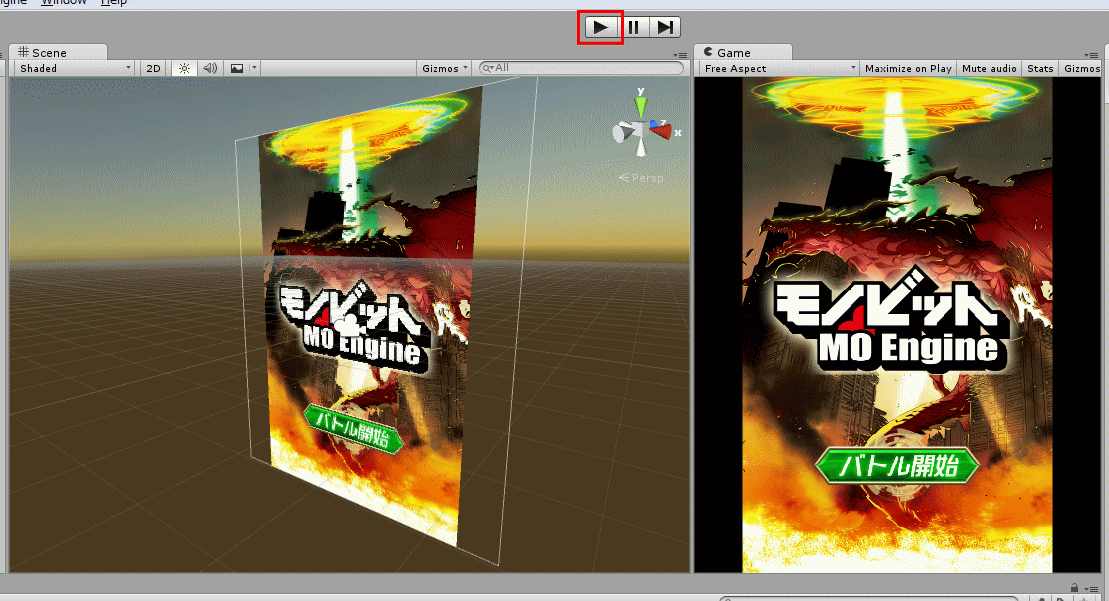Toggle the Persp projection label
Screen dimensions: 1109x601
pyautogui.click(x=641, y=177)
